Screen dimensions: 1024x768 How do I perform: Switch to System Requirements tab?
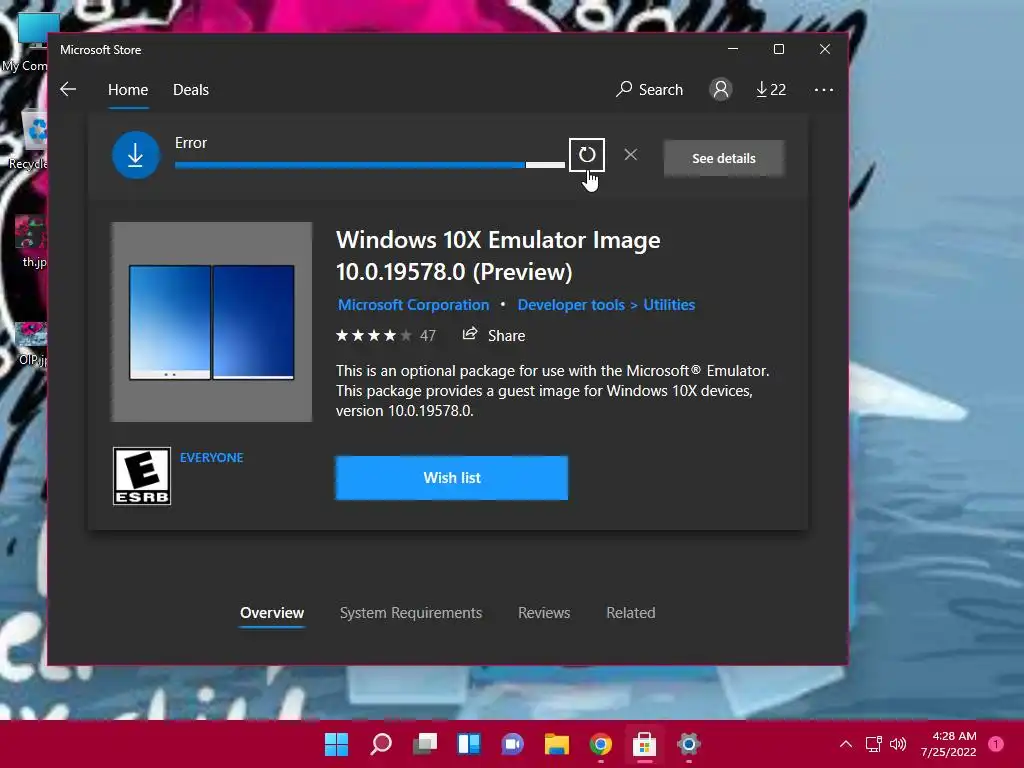pos(411,613)
